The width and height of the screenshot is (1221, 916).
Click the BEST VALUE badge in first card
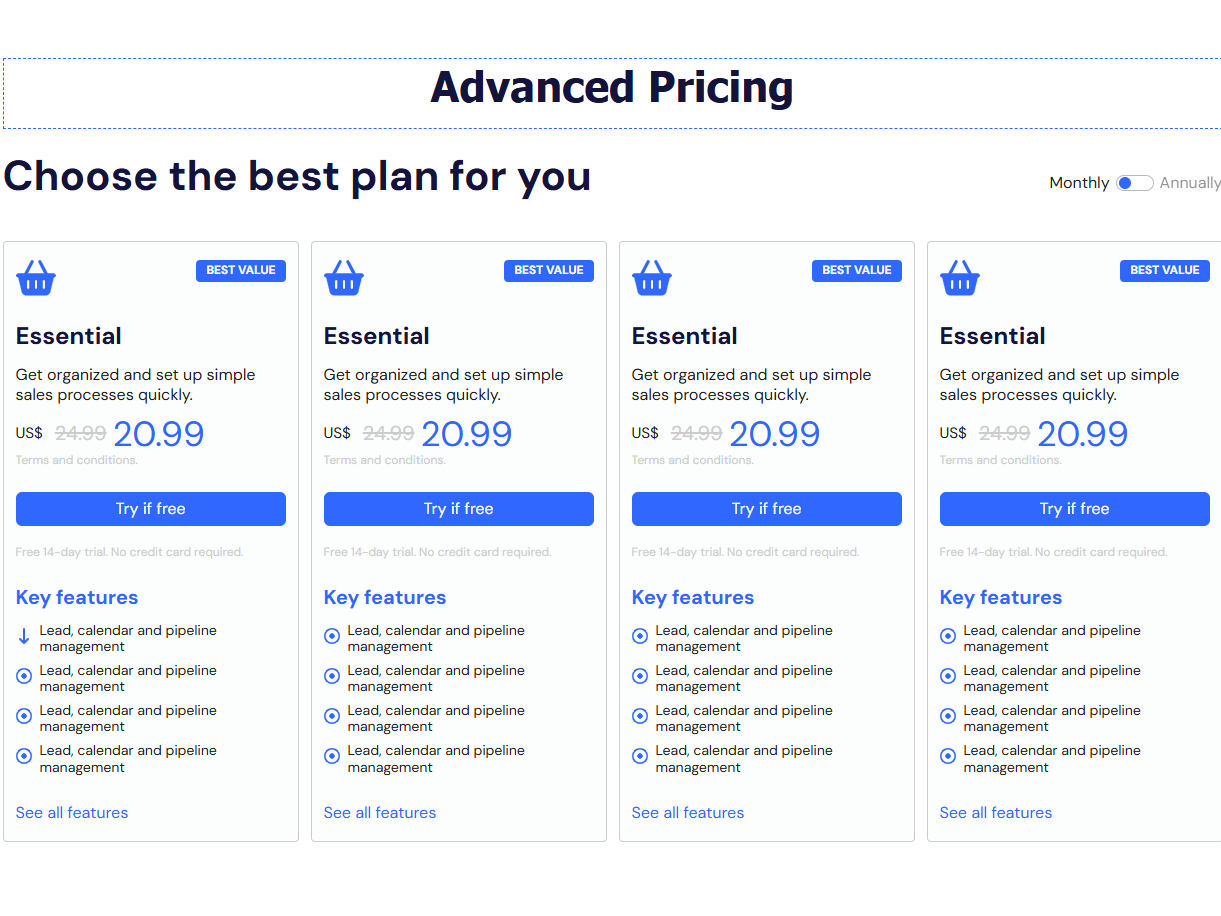[241, 270]
